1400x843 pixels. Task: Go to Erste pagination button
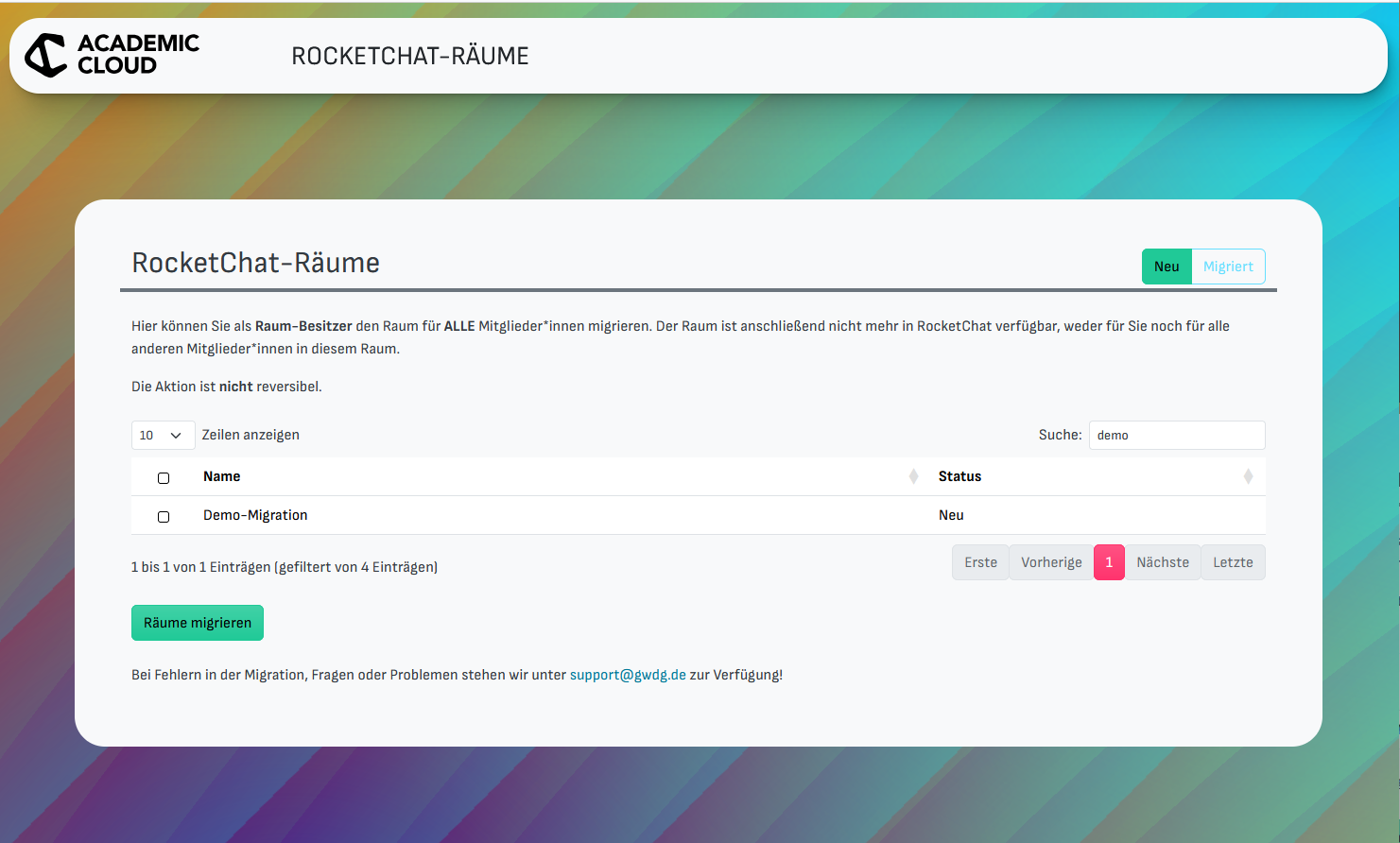pos(980,562)
